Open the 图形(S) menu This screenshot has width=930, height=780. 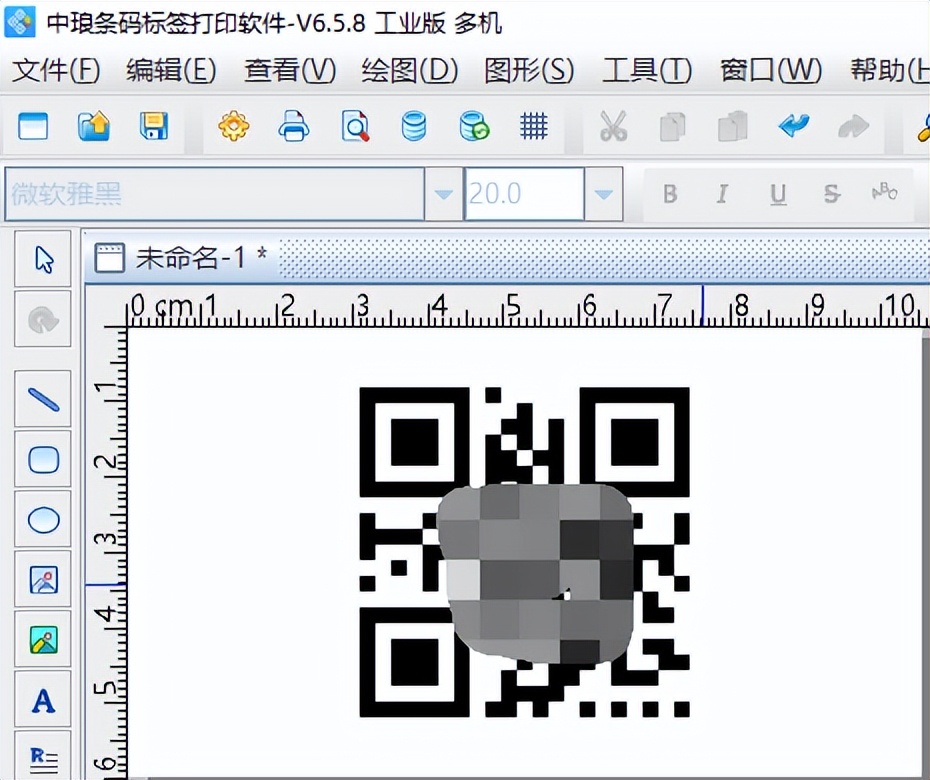point(529,71)
